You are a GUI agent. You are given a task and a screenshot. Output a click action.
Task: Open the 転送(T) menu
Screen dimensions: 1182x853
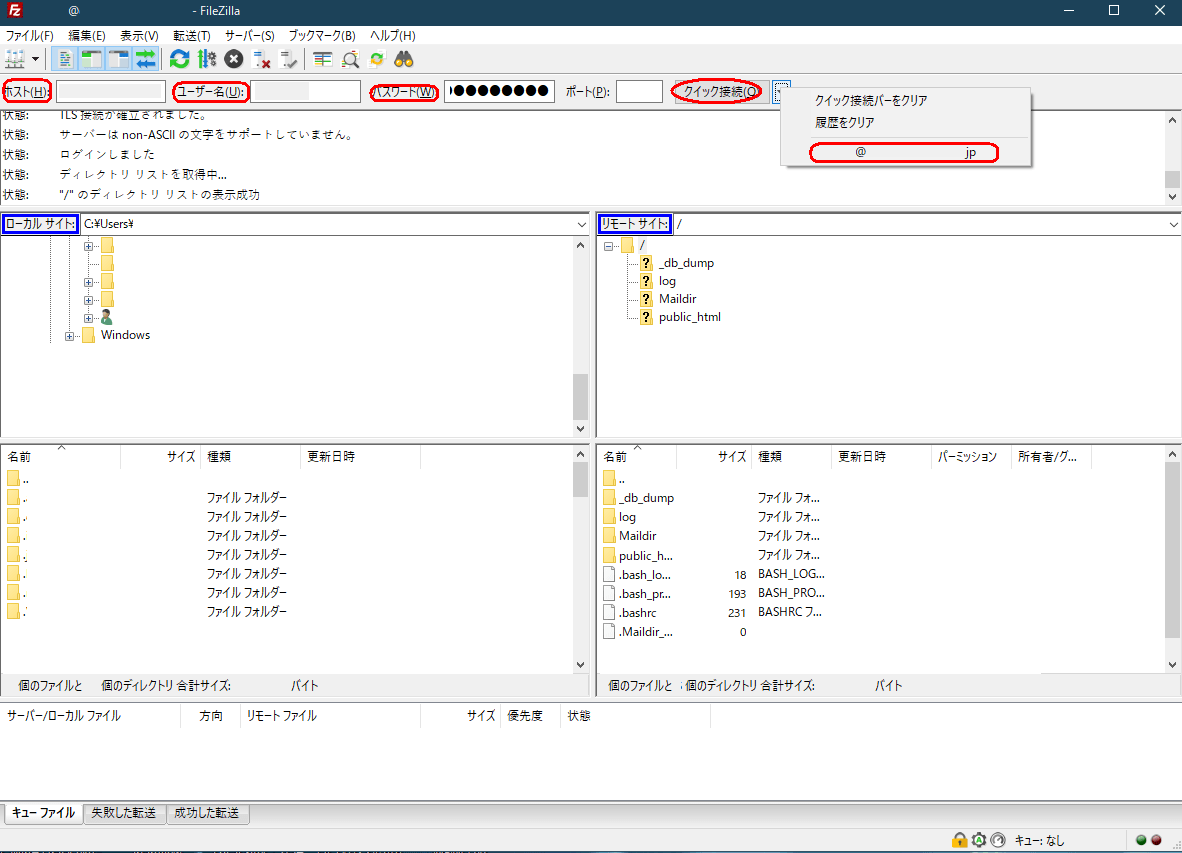coord(191,35)
